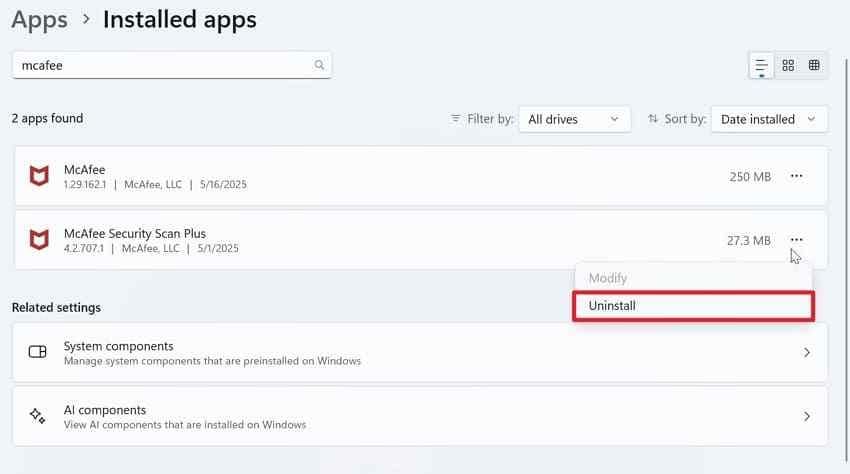The width and height of the screenshot is (850, 474).
Task: Click the Installed apps page title
Action: coord(180,20)
